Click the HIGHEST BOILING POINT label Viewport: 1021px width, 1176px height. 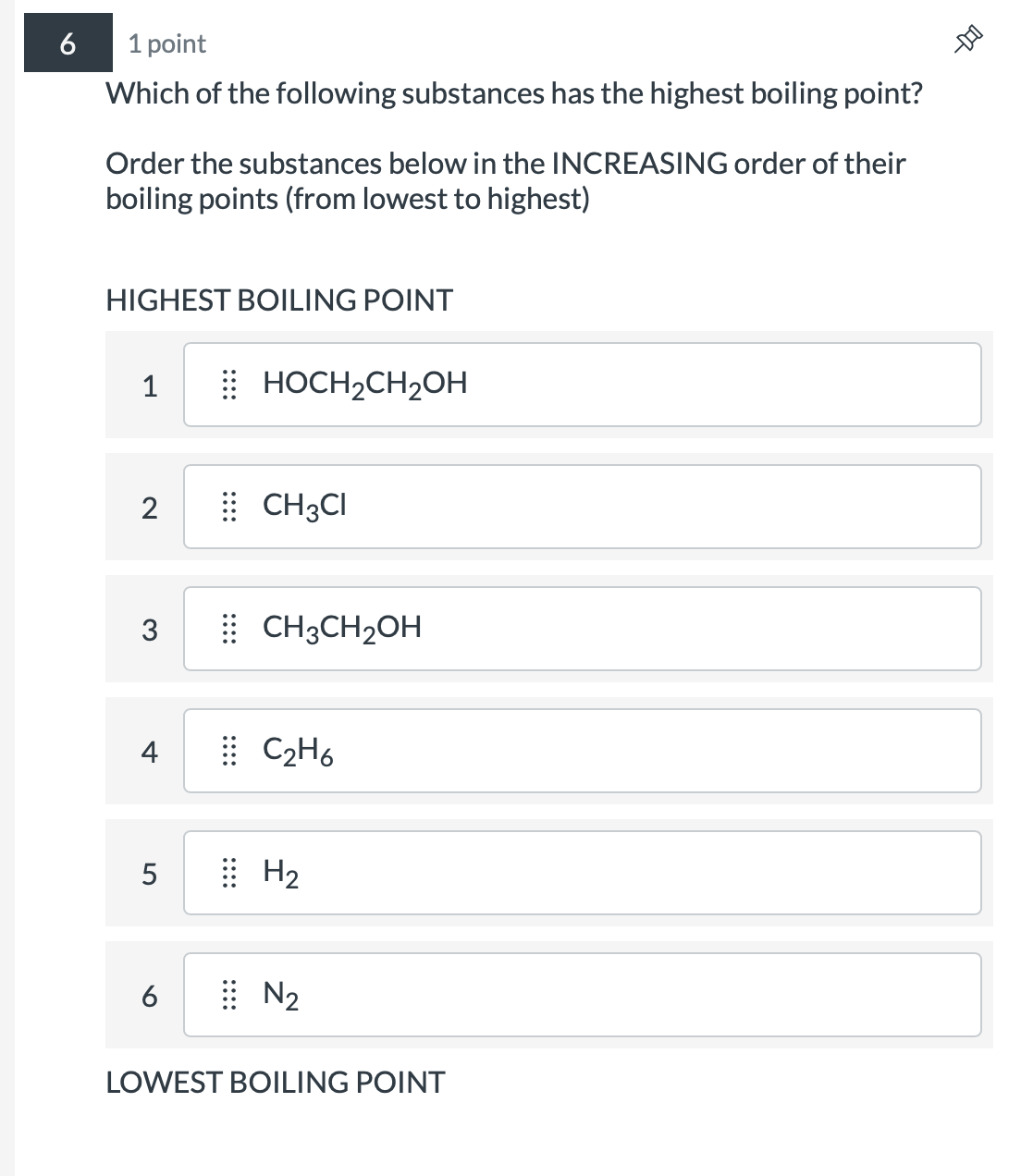click(x=278, y=300)
